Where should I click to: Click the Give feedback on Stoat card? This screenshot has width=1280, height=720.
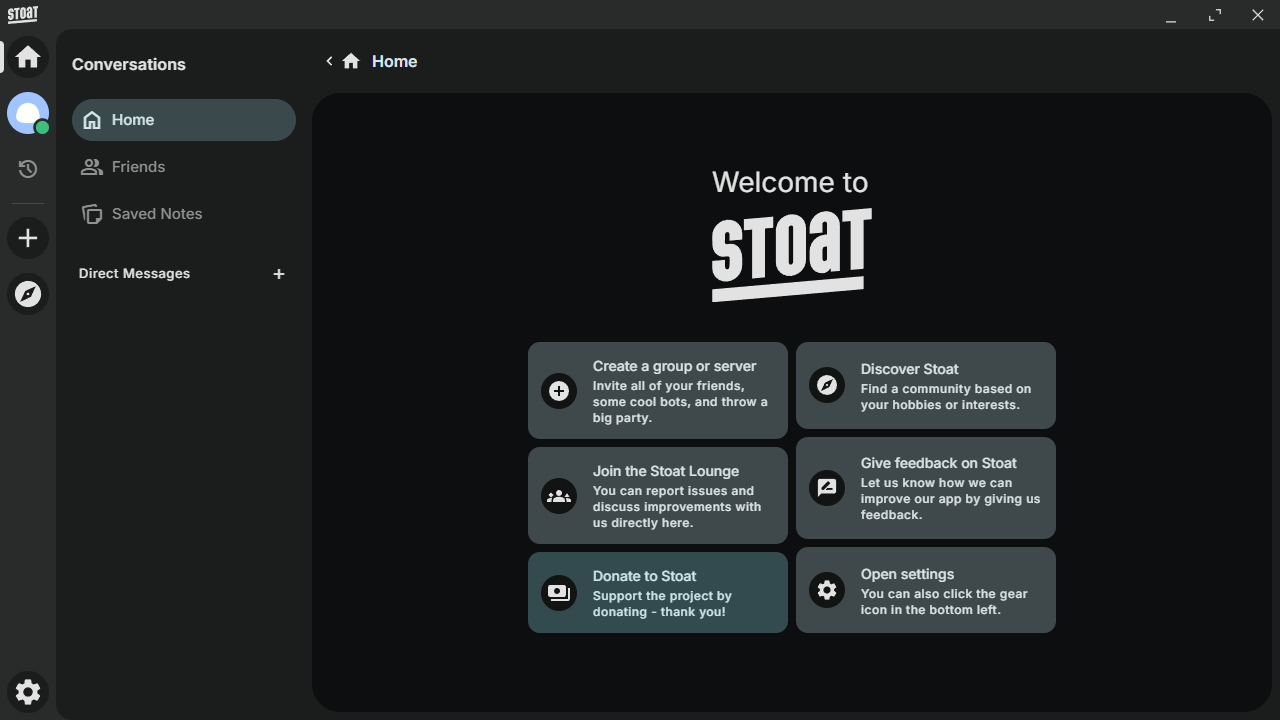coord(926,488)
